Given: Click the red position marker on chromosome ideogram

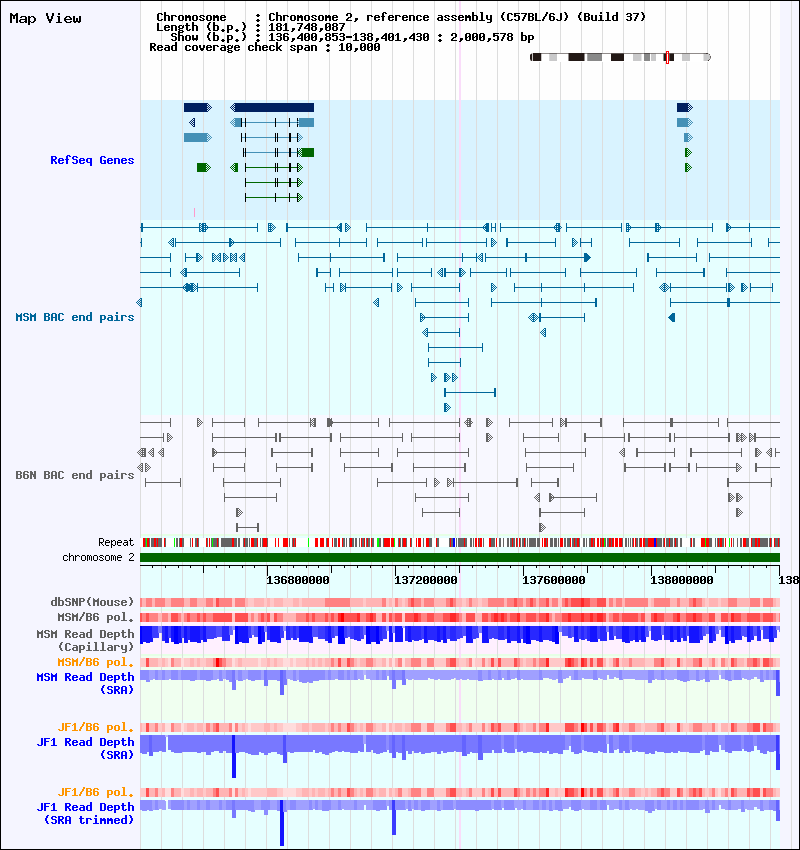Looking at the screenshot, I should click(667, 57).
